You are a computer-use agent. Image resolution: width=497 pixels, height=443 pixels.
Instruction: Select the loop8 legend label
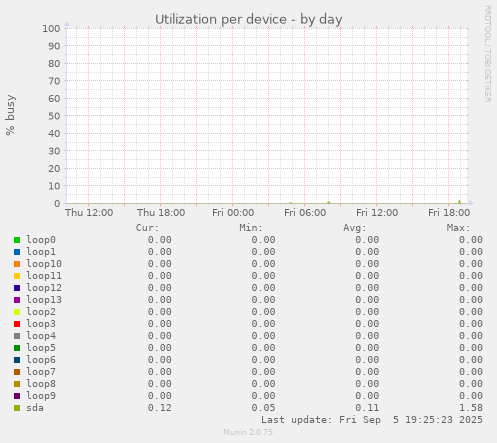[x=41, y=384]
